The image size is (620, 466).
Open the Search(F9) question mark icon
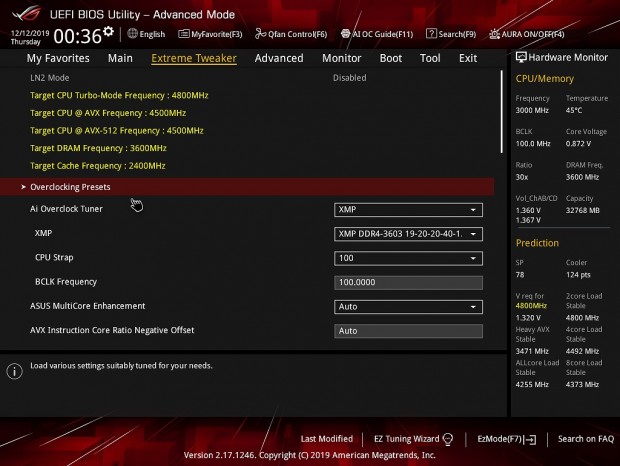[431, 34]
